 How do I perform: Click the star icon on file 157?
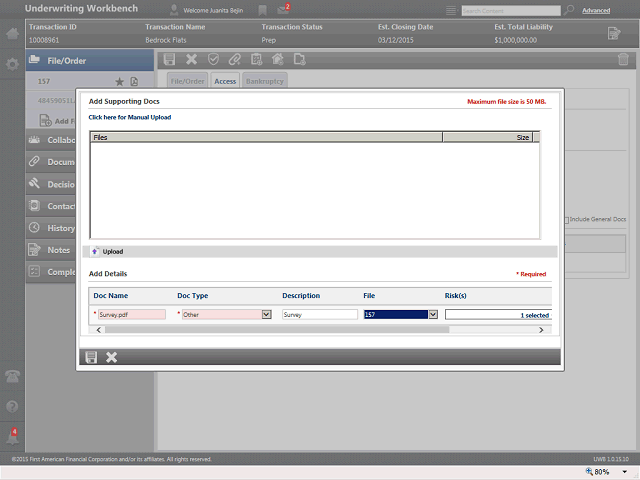tap(119, 82)
